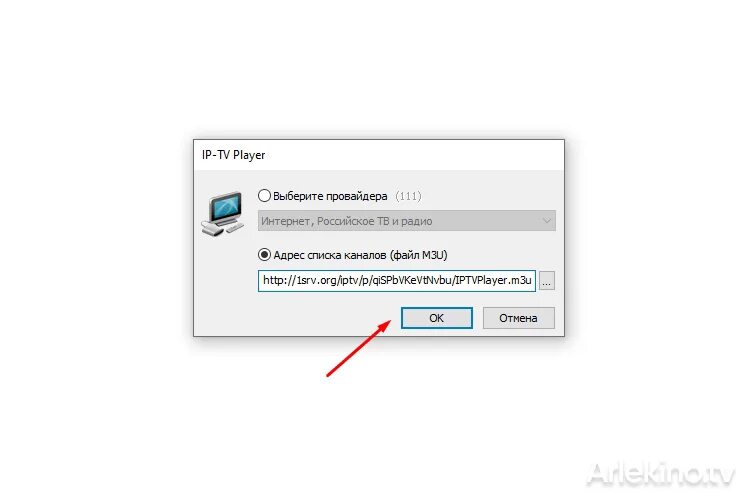Image resolution: width=750 pixels, height=500 pixels.
Task: Click the "(файл M3U)" part of the label
Action: point(419,255)
